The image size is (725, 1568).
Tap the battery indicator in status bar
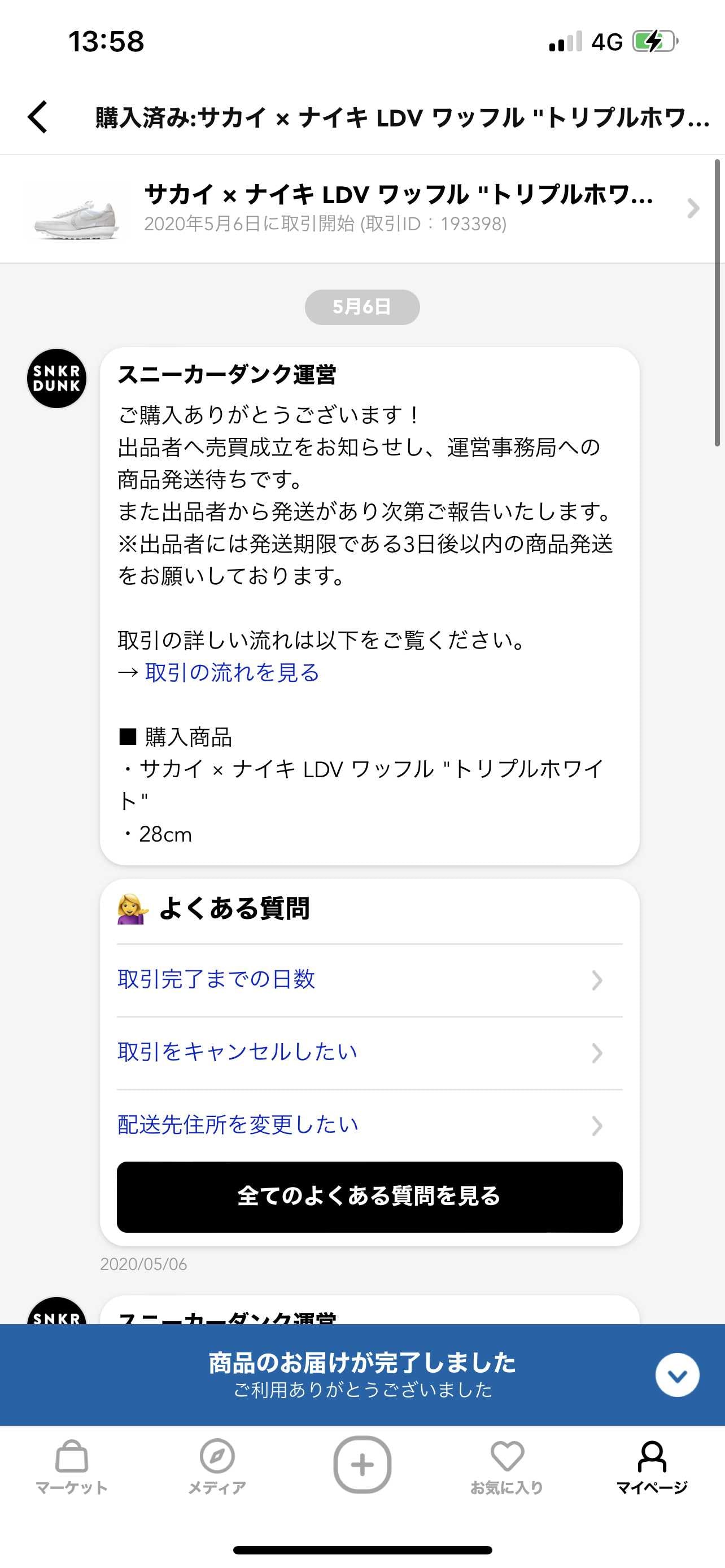pos(655,41)
